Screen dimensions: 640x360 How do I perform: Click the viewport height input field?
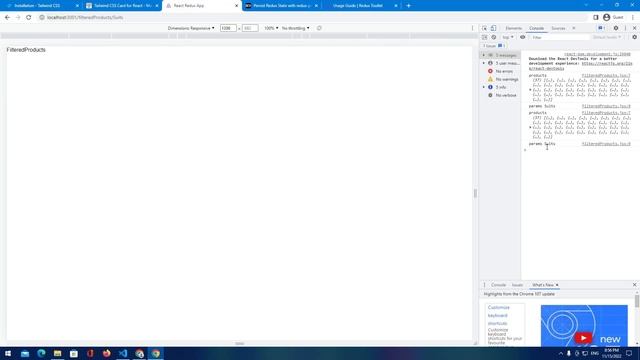pos(250,28)
